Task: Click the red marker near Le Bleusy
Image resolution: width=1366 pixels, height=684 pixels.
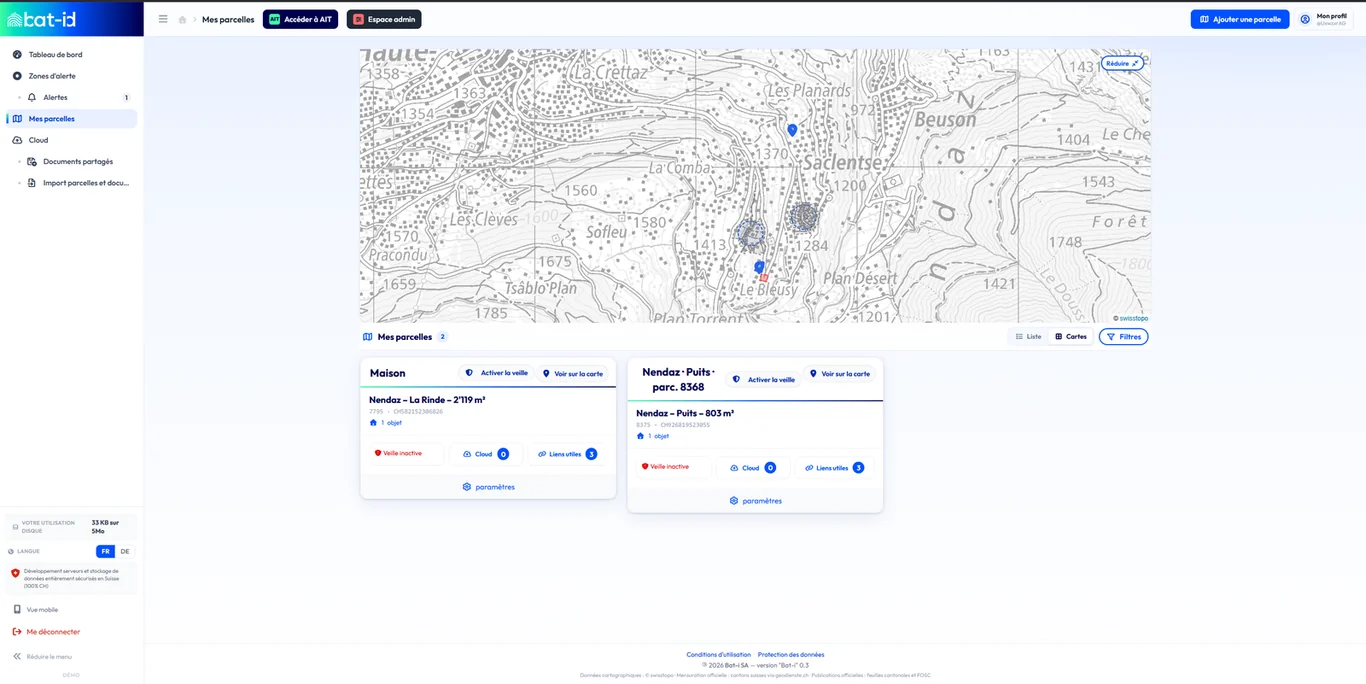Action: [x=764, y=278]
